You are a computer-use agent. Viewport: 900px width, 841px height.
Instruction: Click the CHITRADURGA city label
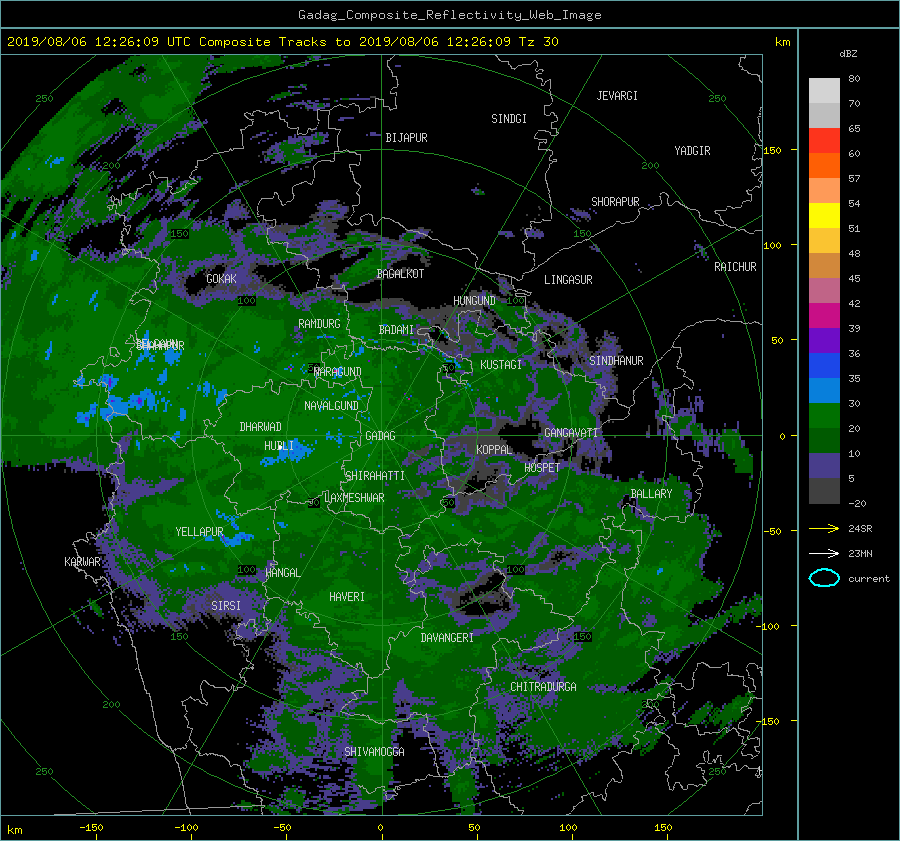pyautogui.click(x=543, y=687)
